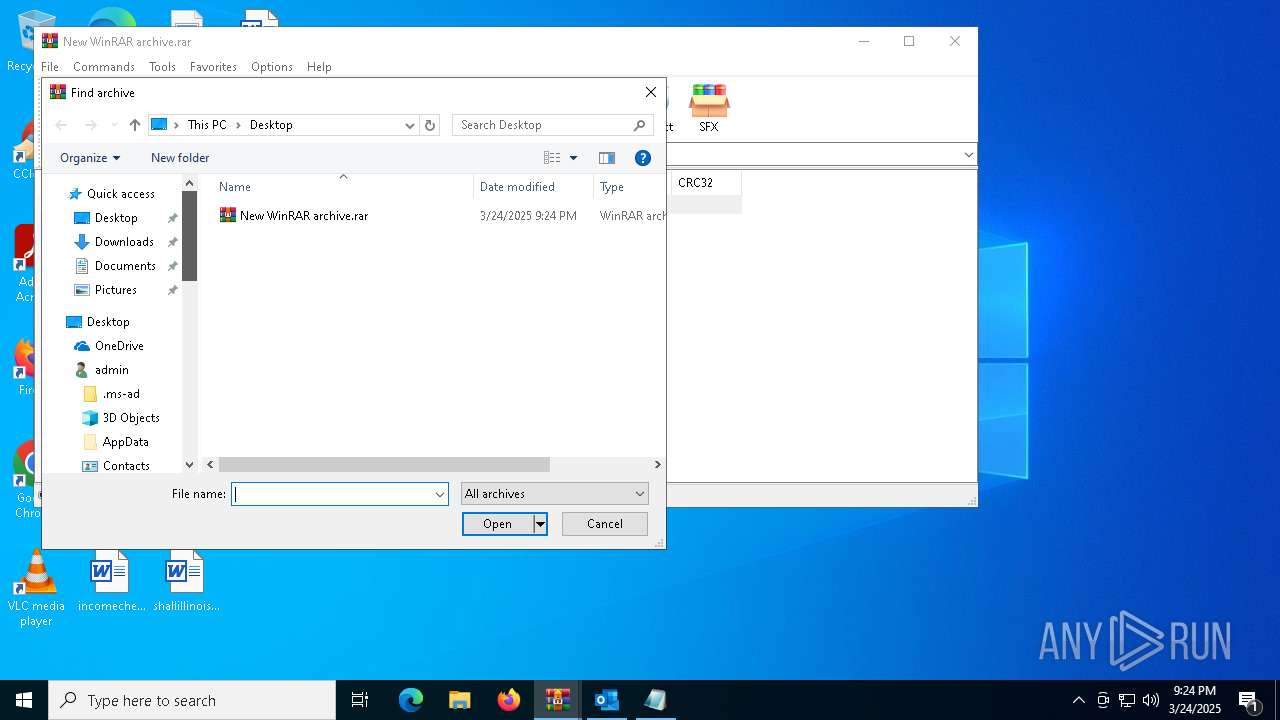This screenshot has height=720, width=1280.
Task: Open the Organize dropdown menu
Action: point(90,158)
